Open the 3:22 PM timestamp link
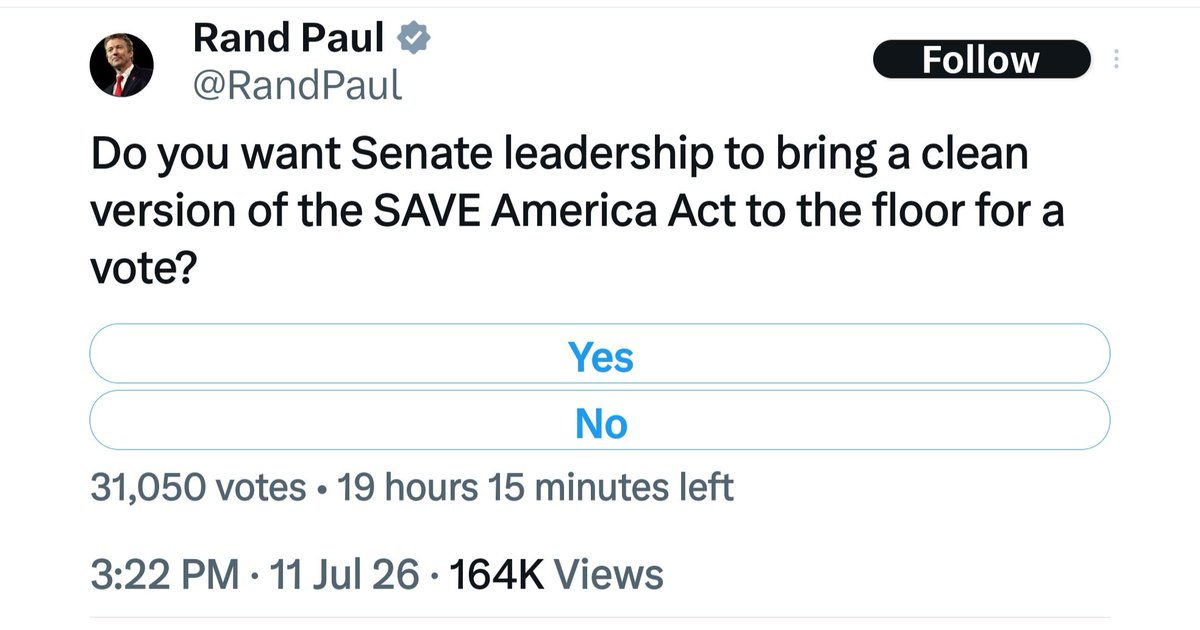 (x=165, y=574)
